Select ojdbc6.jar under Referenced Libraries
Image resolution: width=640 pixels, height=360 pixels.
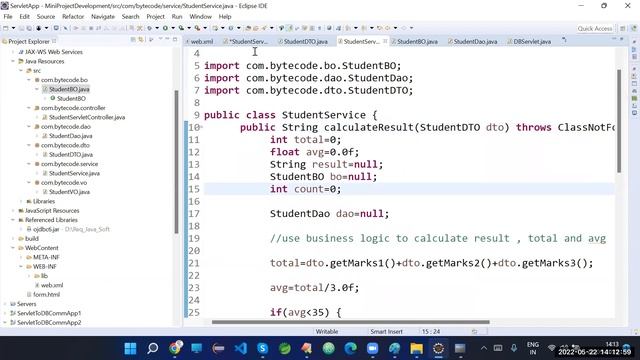[46, 229]
